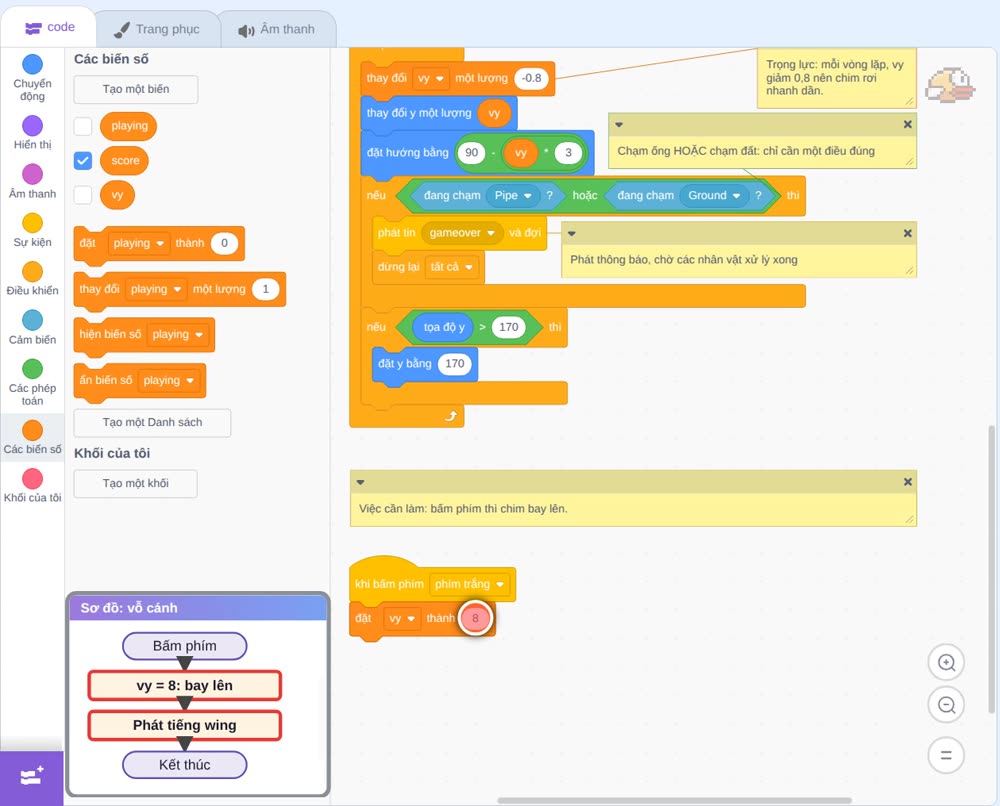
Task: Click the vertical workspace scrollbar
Action: tap(991, 569)
